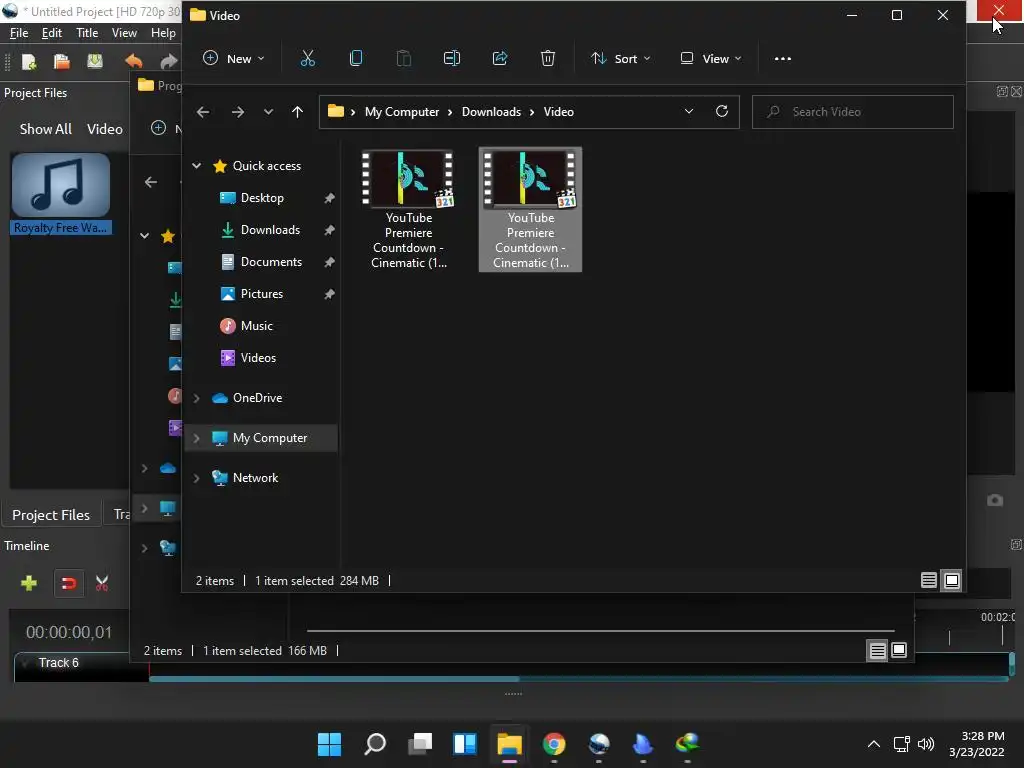Image resolution: width=1024 pixels, height=768 pixels.
Task: Open Windows Start menu
Action: click(329, 744)
